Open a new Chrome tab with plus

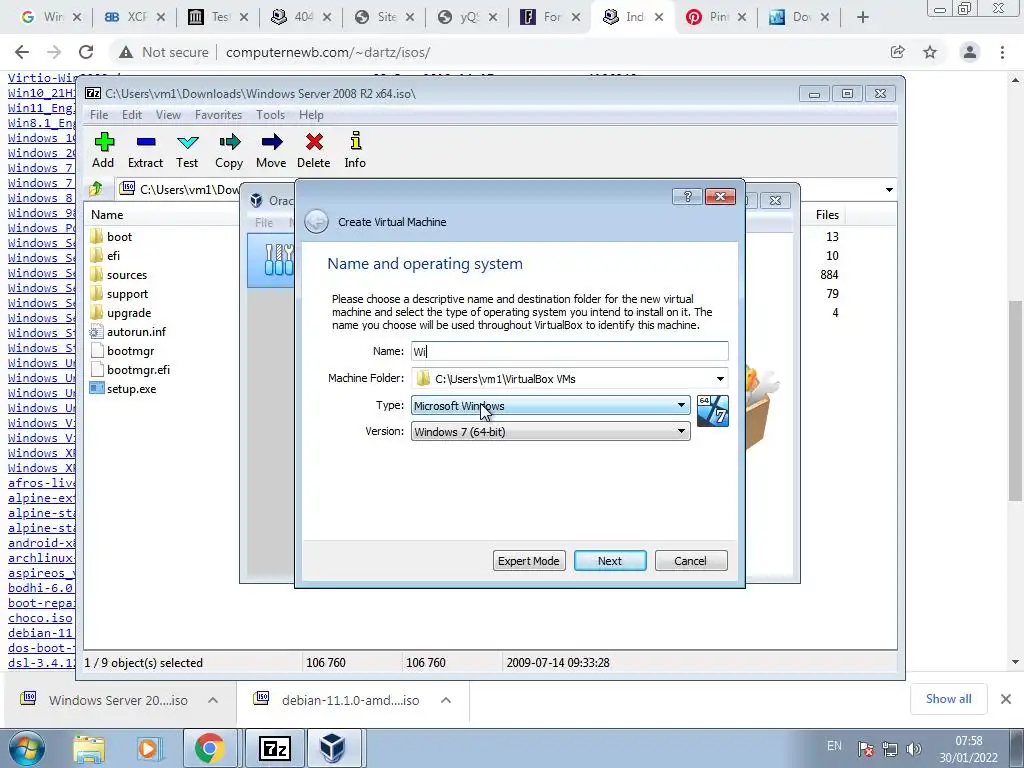(863, 17)
